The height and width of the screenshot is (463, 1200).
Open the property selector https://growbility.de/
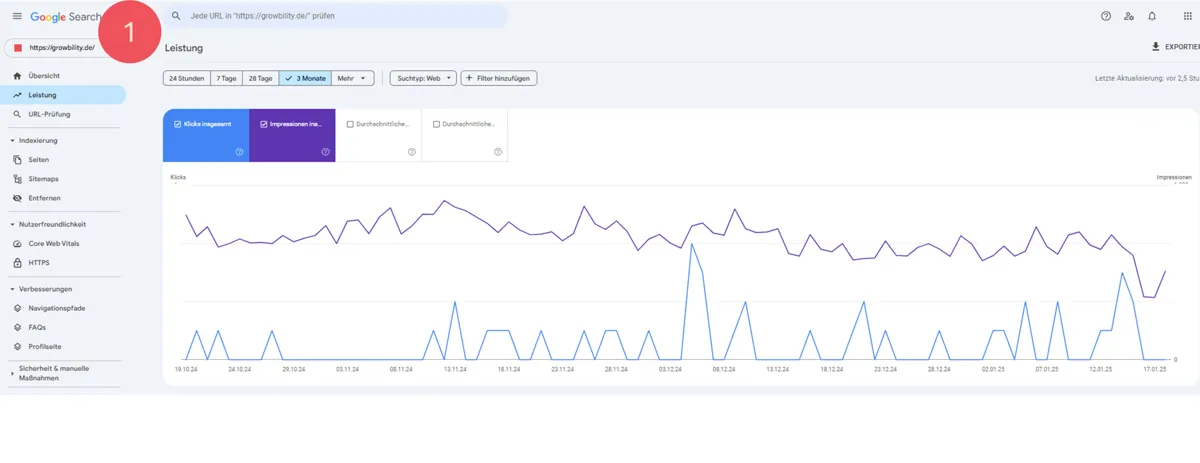[64, 47]
